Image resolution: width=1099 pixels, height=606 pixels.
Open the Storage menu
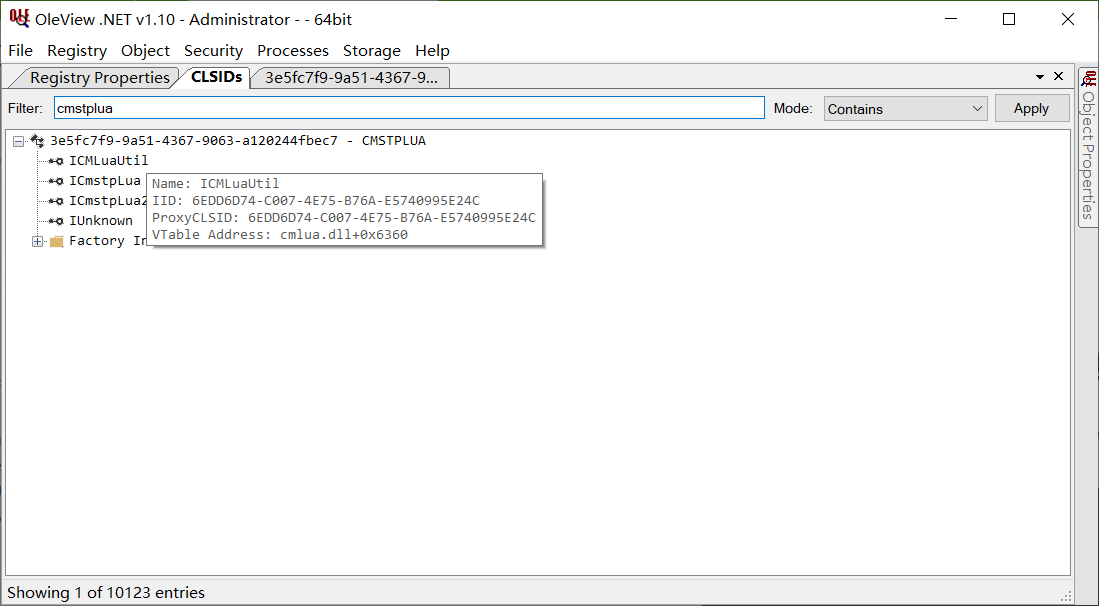pos(371,50)
